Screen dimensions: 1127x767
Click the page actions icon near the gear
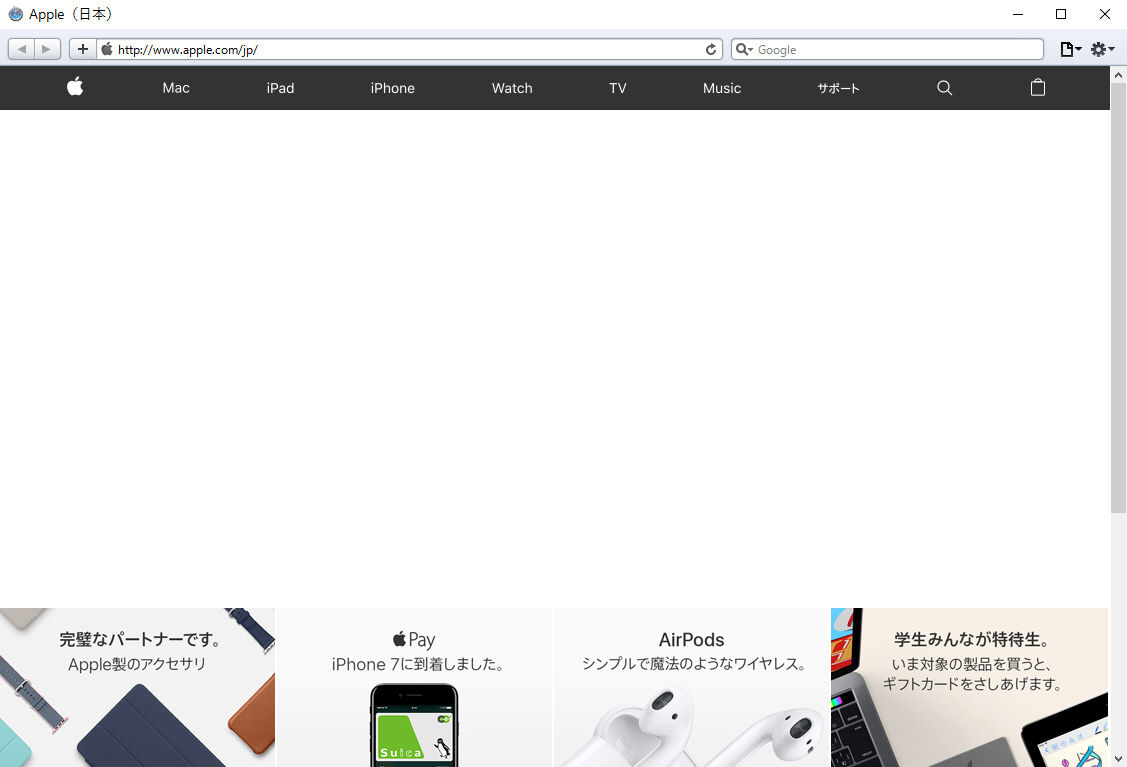point(1066,48)
